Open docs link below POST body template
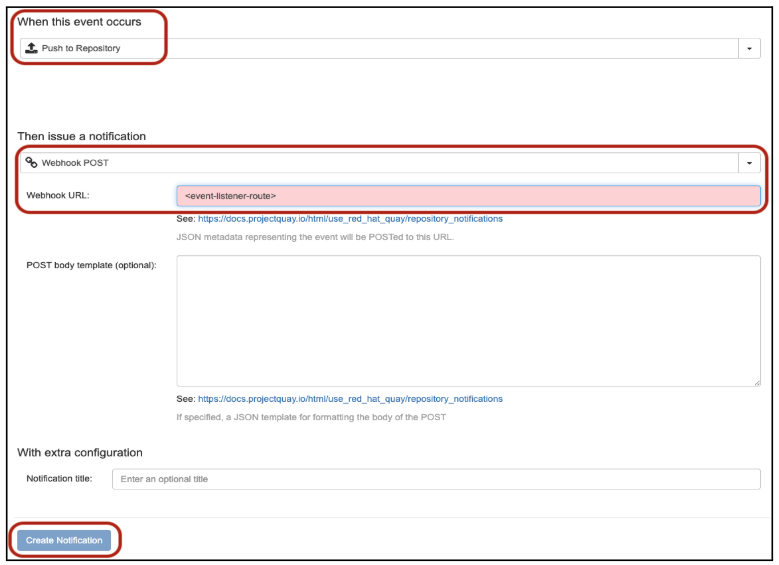This screenshot has width=779, height=565. 350,399
